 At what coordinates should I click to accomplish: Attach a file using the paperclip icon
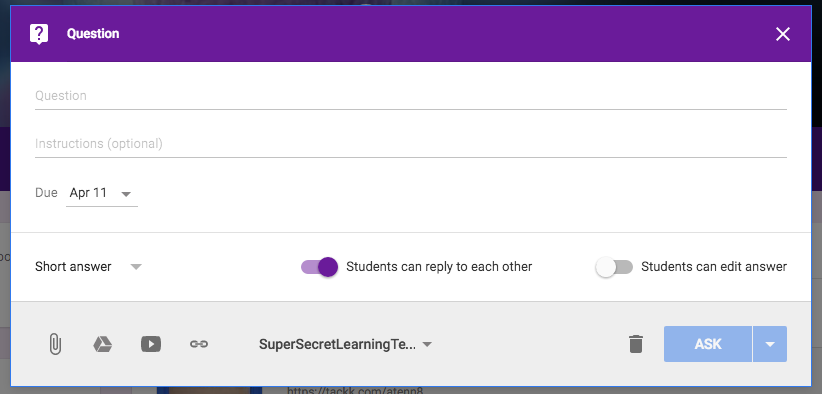[x=55, y=344]
